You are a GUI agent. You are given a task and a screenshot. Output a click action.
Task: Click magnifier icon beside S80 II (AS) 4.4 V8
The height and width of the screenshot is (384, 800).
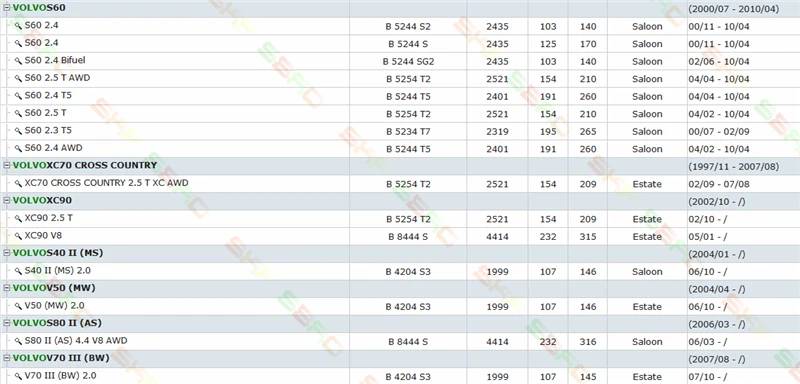(x=18, y=341)
